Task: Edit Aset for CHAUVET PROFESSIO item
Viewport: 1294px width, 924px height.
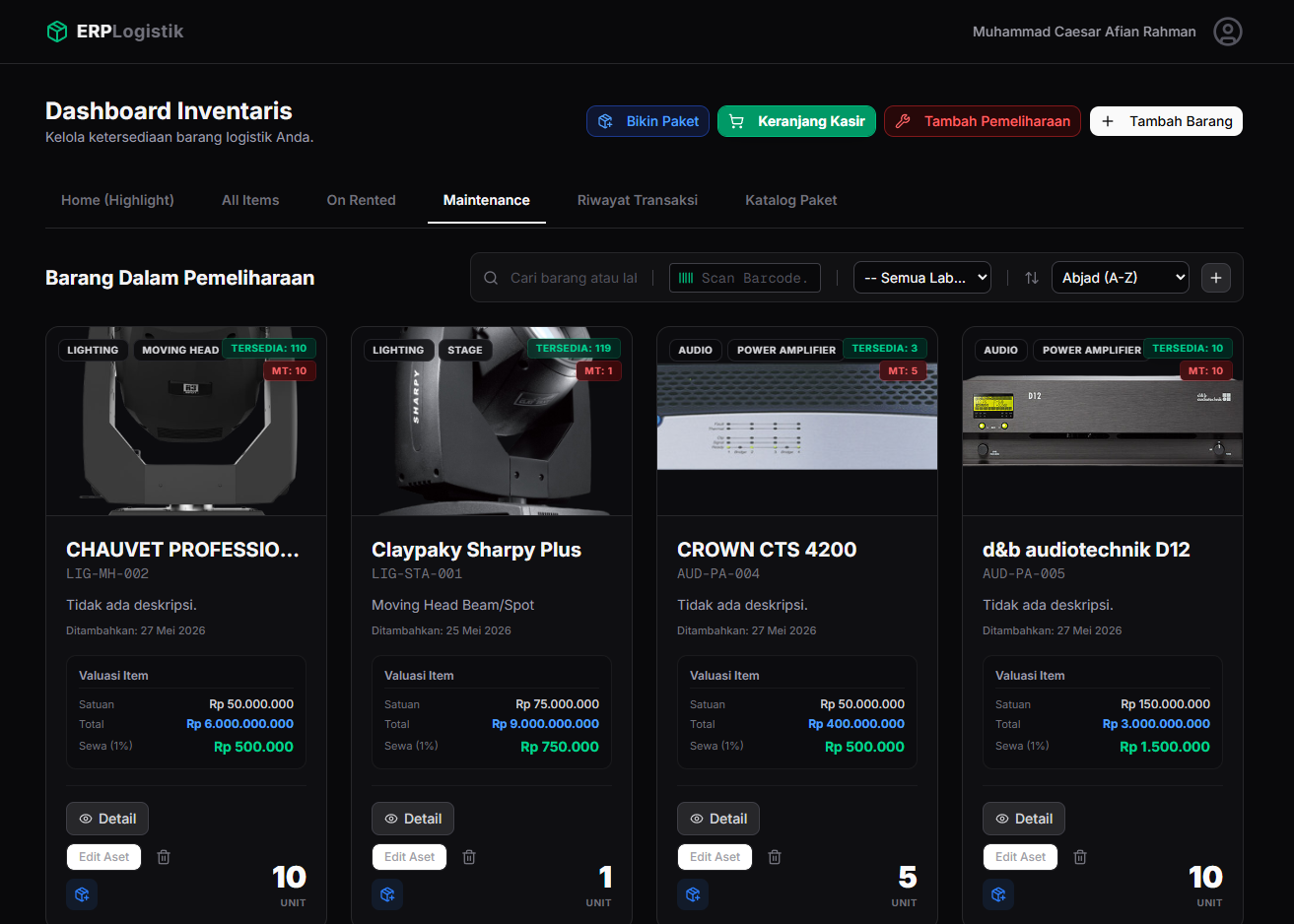Action: point(104,857)
